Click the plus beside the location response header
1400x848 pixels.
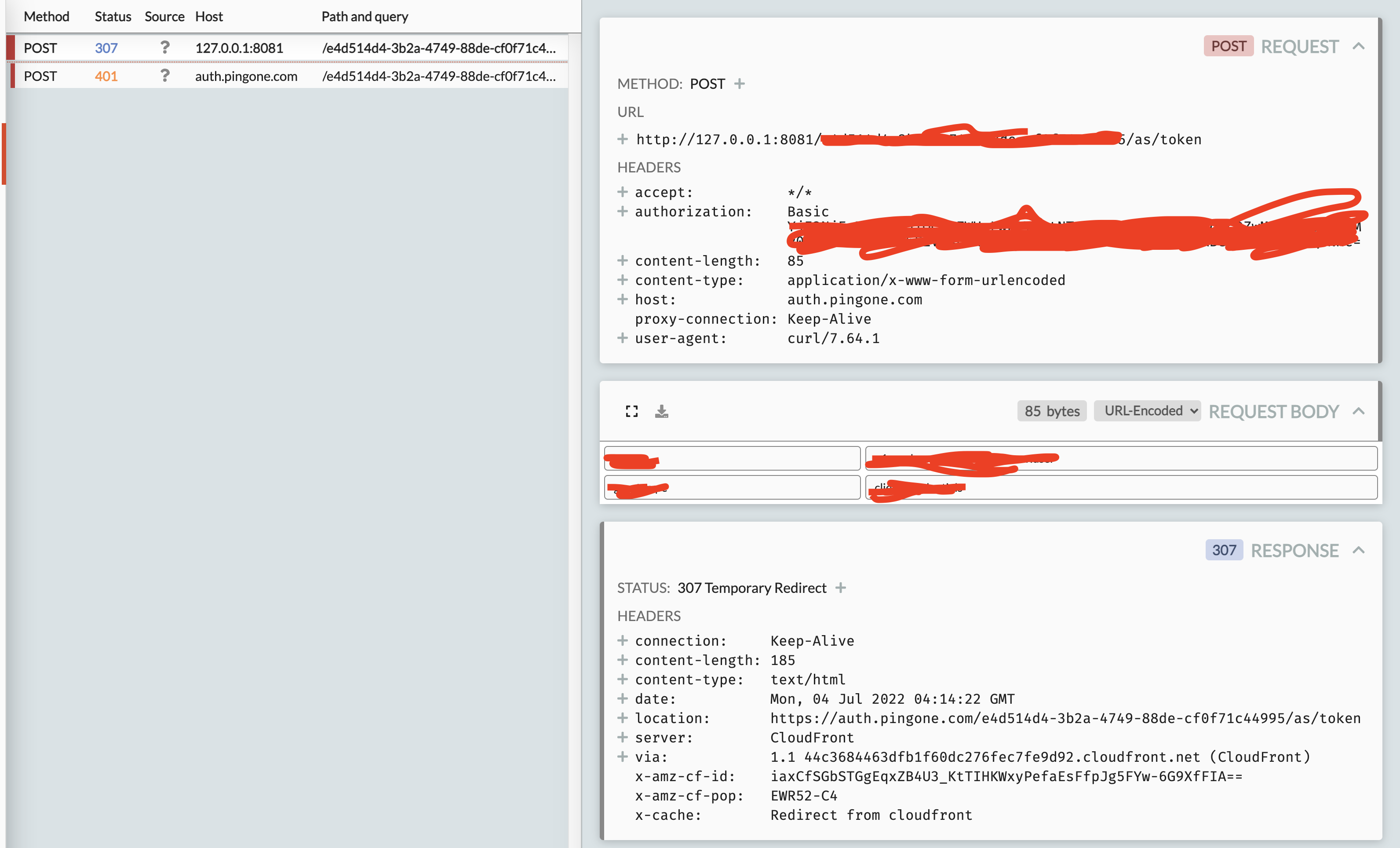(622, 718)
